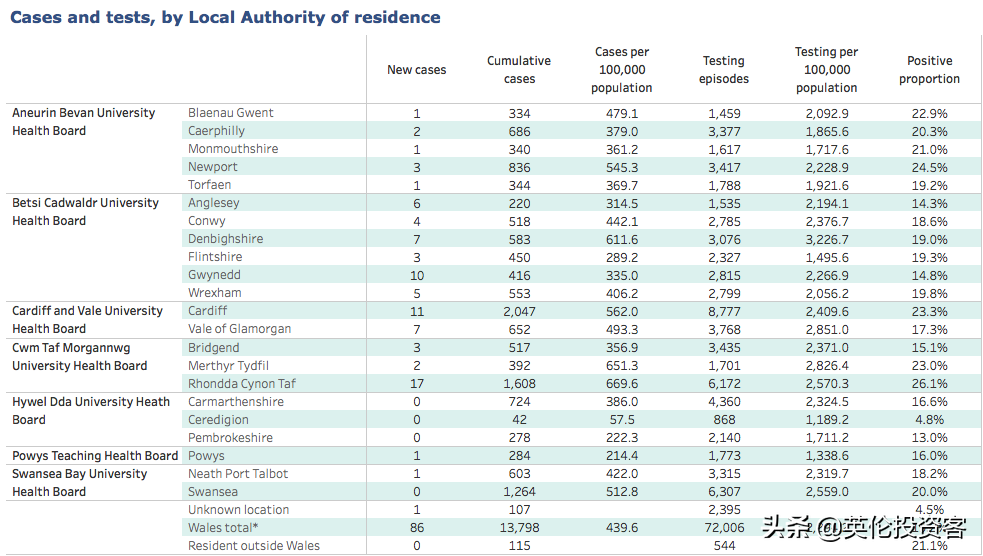
Task: Select the 'Cumulative cases' column header
Action: (519, 70)
